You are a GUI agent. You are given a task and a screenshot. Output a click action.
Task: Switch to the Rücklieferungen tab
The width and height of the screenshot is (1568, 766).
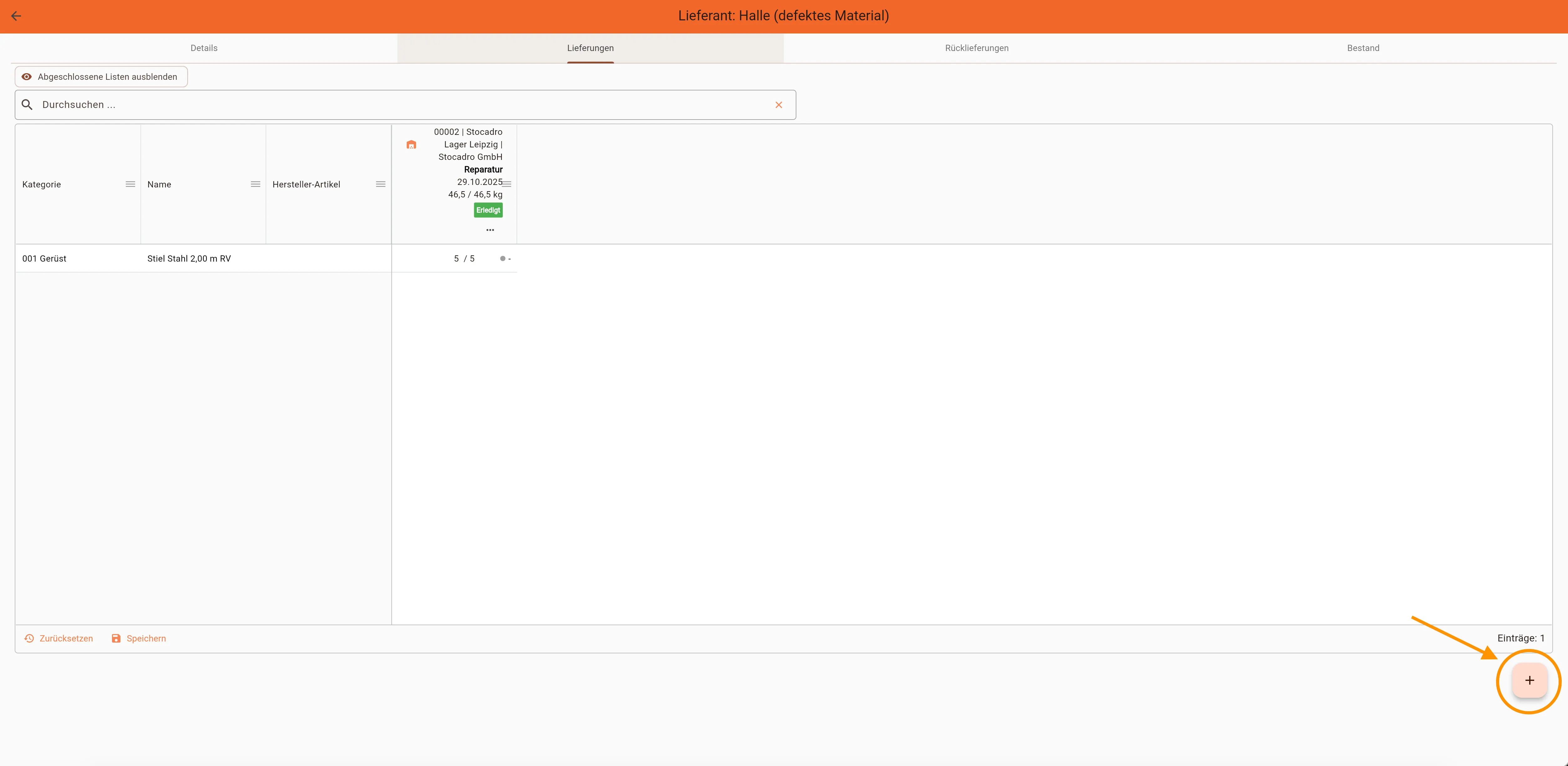pyautogui.click(x=976, y=48)
